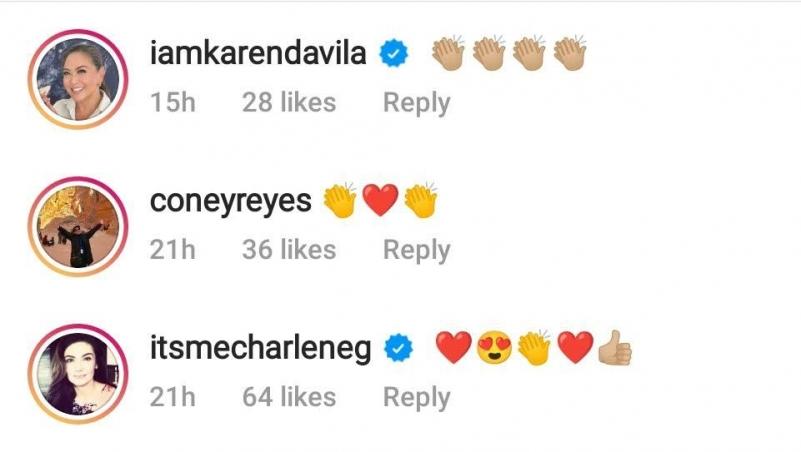View the 64 likes on Charlene's comment
The image size is (801, 452).
click(289, 397)
